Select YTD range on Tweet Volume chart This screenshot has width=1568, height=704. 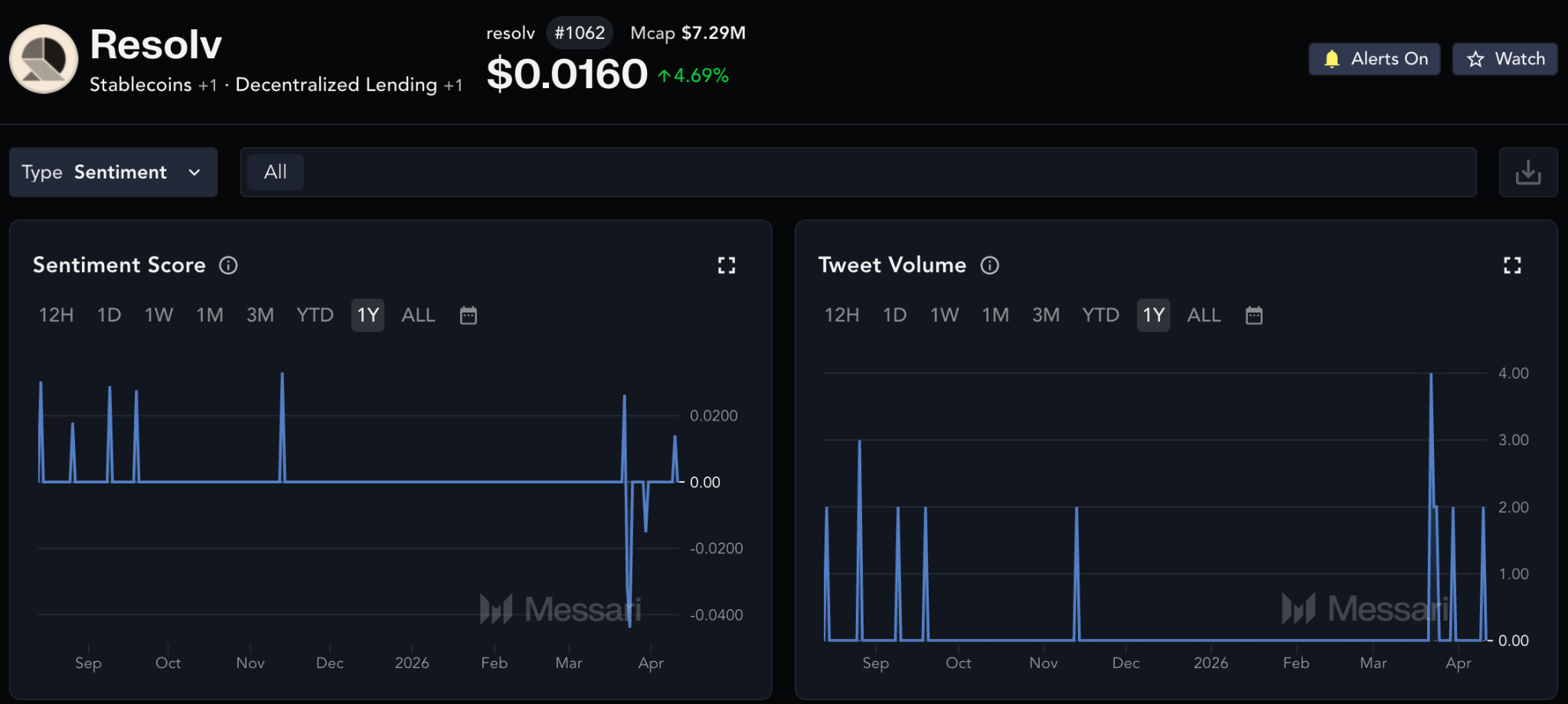click(1100, 315)
